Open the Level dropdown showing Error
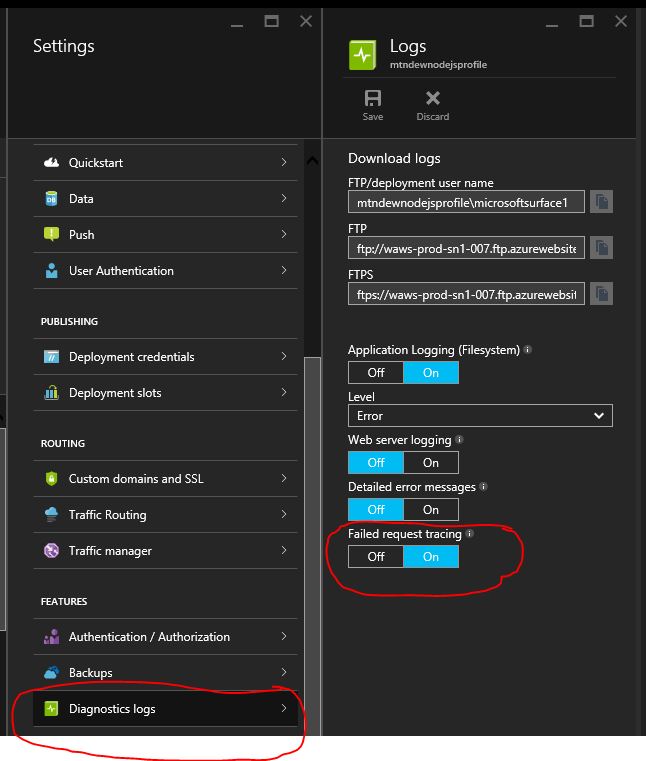The width and height of the screenshot is (646, 761). click(x=480, y=416)
